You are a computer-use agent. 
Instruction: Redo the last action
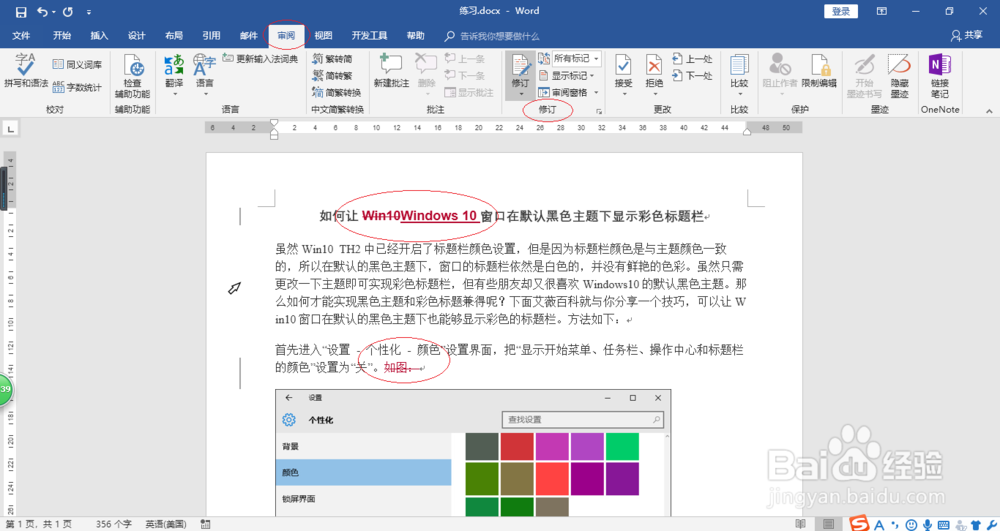[x=68, y=11]
